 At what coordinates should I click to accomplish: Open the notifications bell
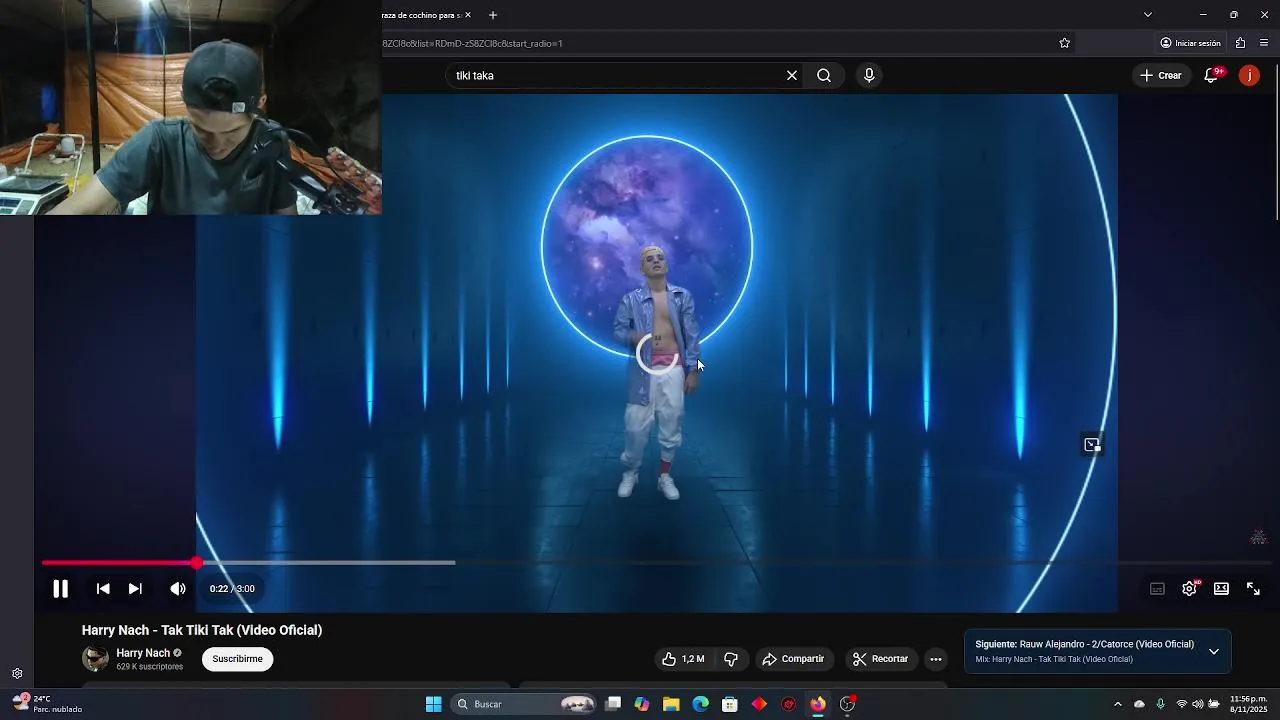1211,75
